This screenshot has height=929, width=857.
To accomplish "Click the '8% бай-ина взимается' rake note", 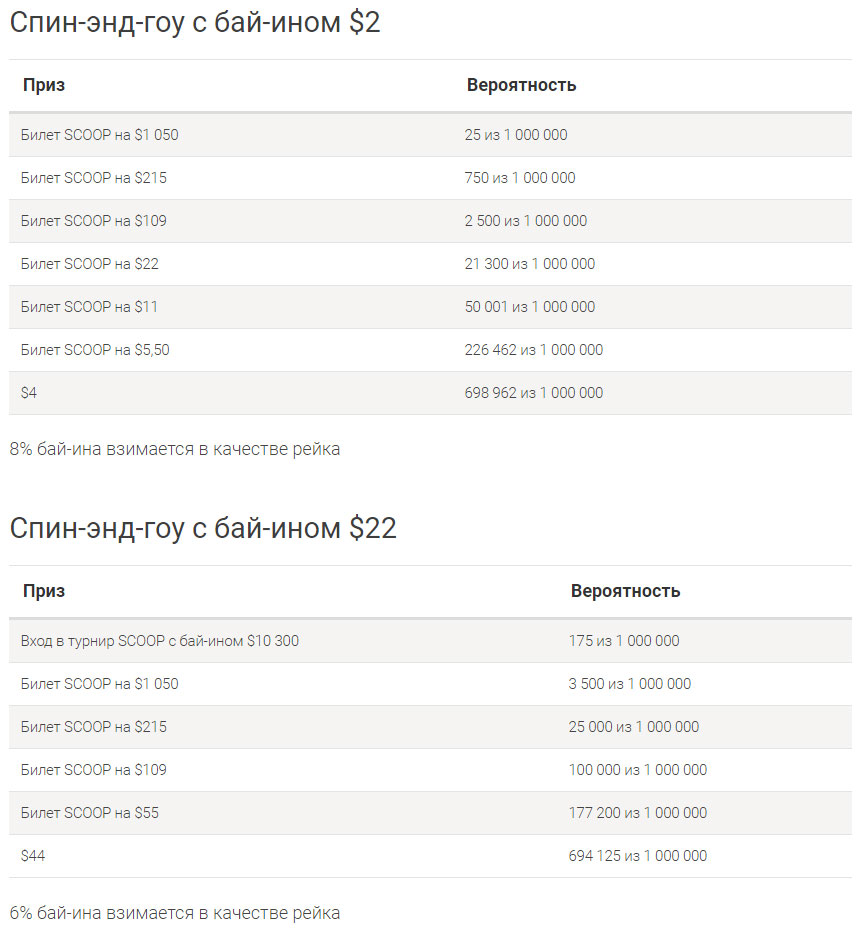I will [x=175, y=449].
